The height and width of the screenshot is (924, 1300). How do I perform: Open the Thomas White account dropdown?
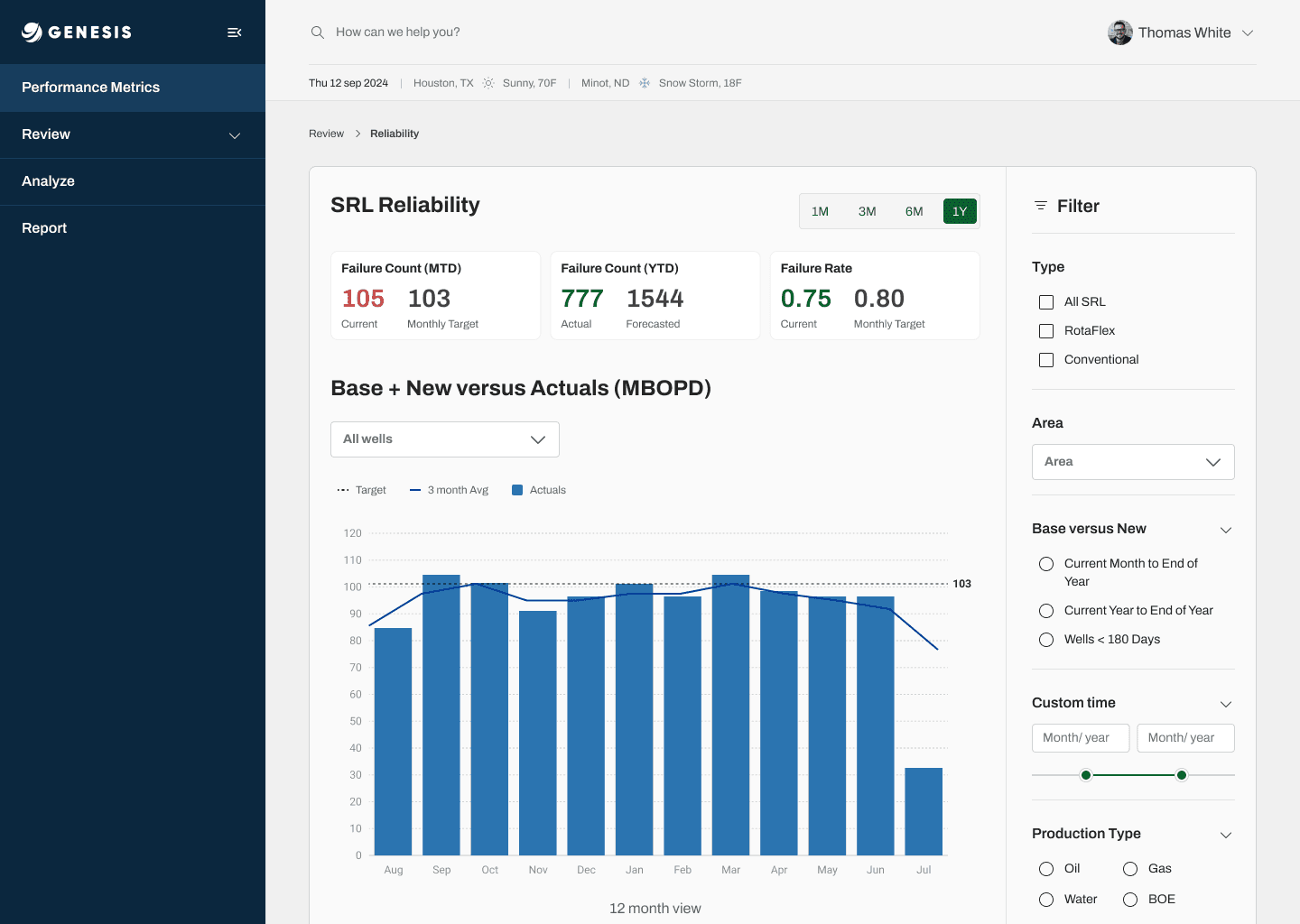point(1248,32)
